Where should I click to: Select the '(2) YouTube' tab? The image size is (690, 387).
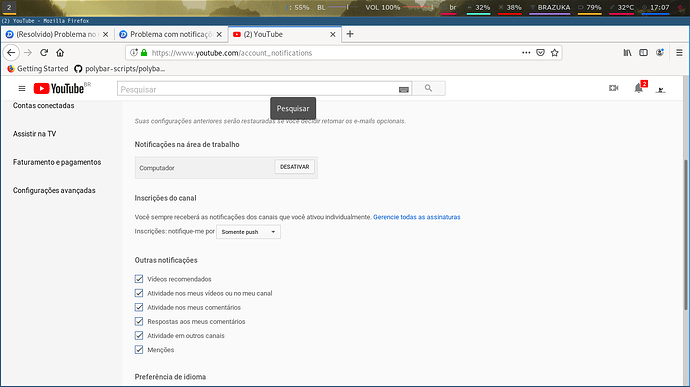285,34
